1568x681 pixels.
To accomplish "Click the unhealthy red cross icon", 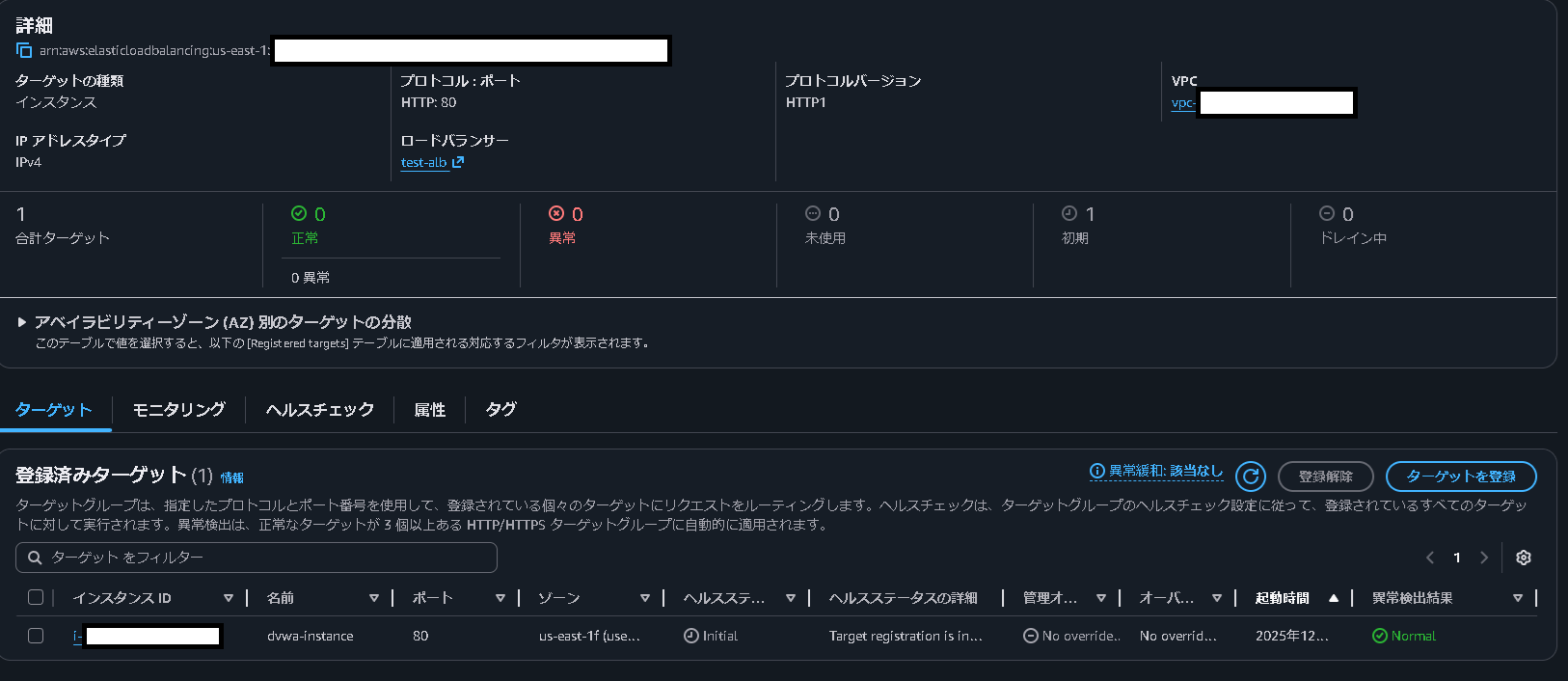I will (x=556, y=213).
